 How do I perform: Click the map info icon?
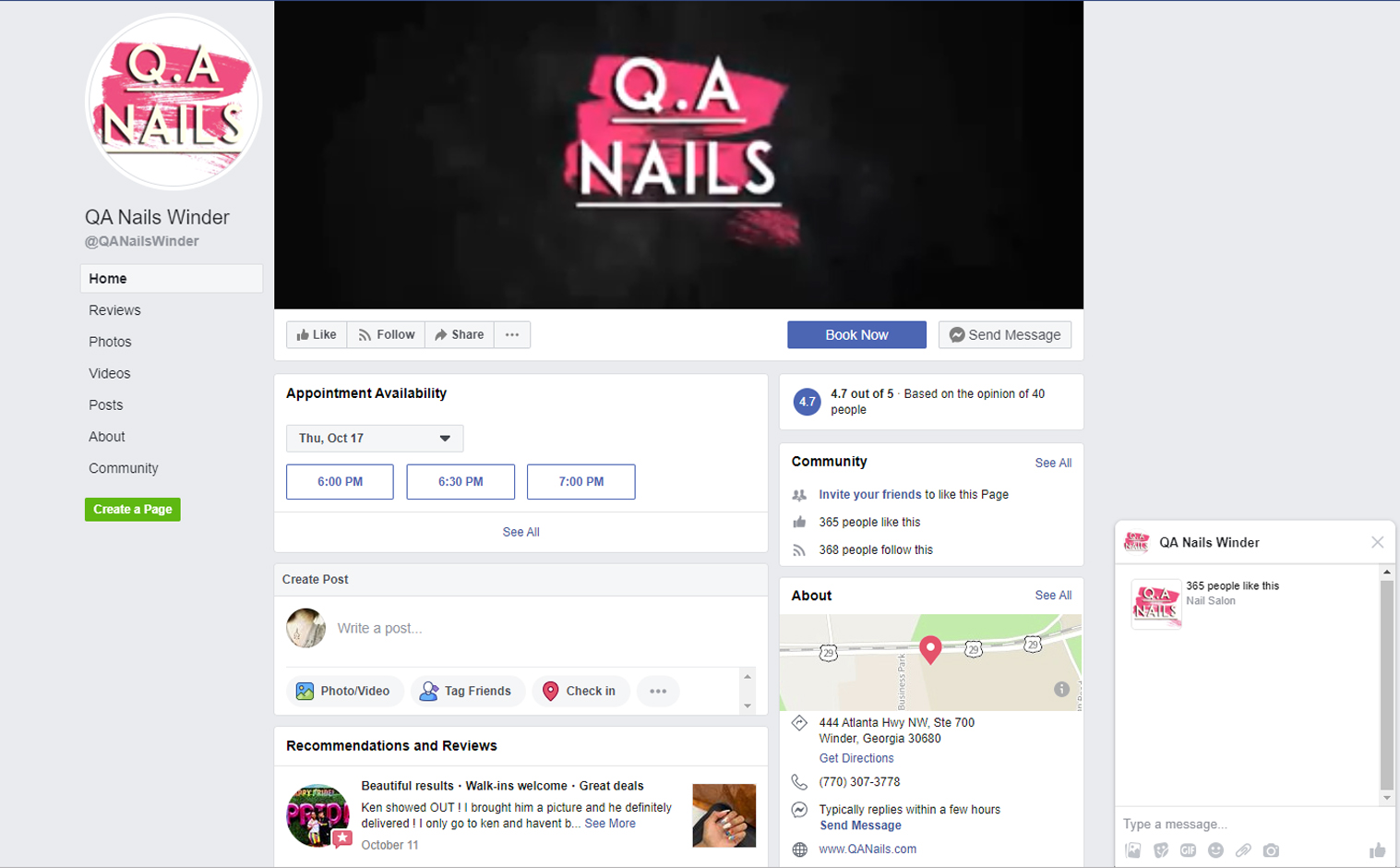(x=1061, y=689)
